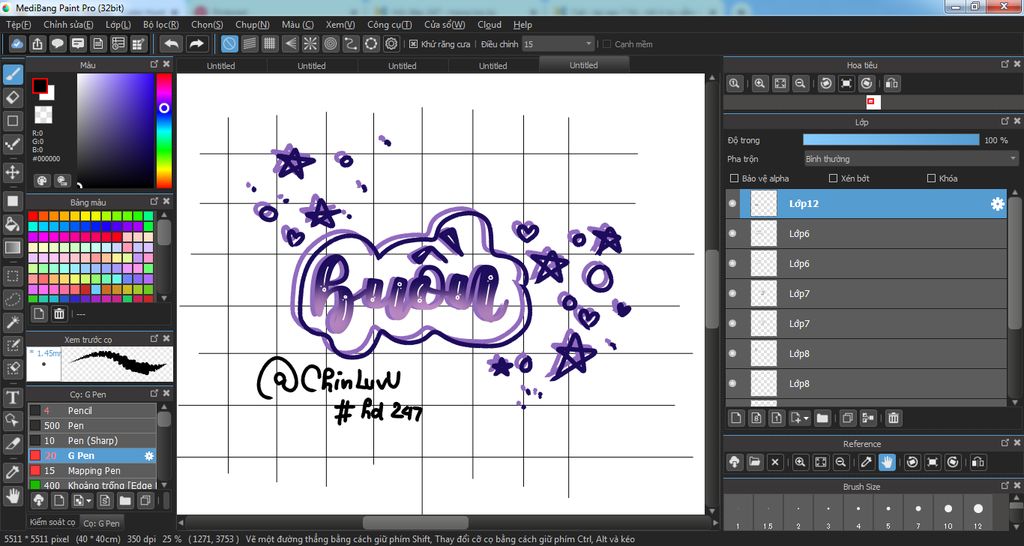
Task: Turn off snap with the circle-slash icon
Action: coord(229,44)
